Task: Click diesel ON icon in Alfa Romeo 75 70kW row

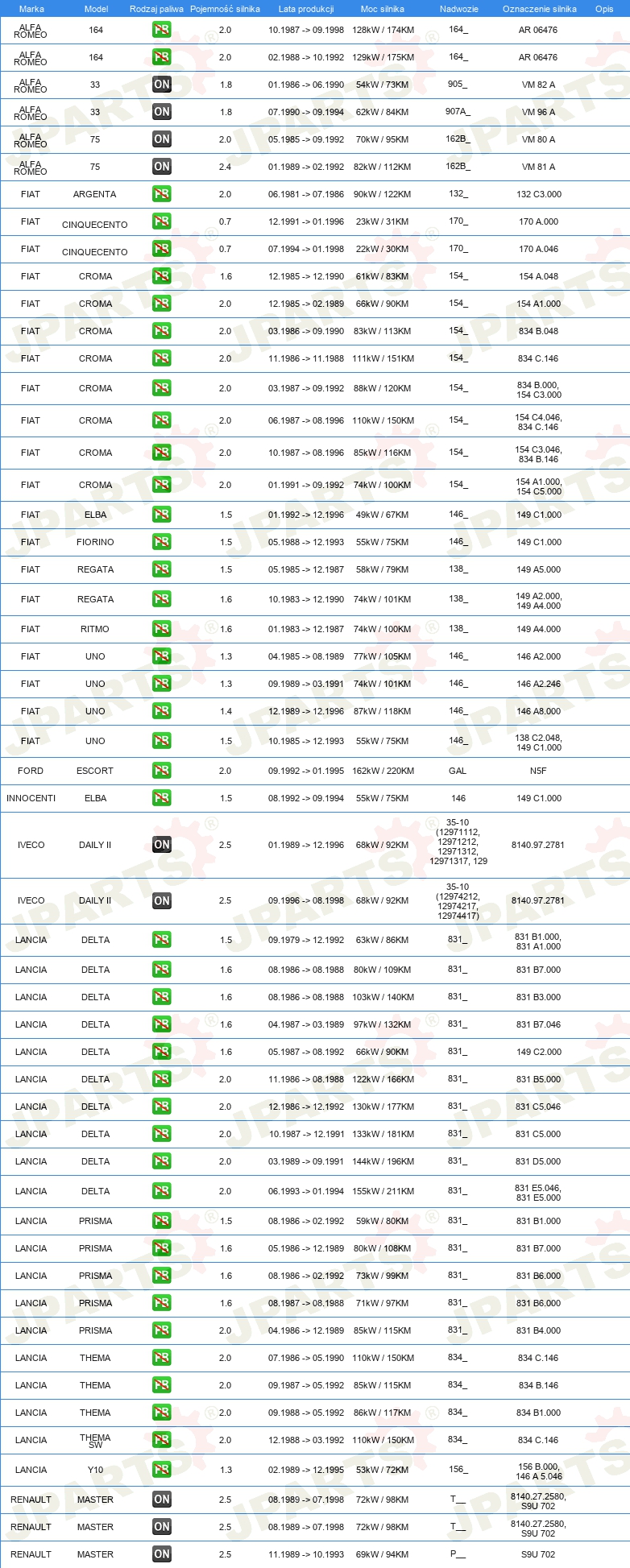Action: [162, 139]
